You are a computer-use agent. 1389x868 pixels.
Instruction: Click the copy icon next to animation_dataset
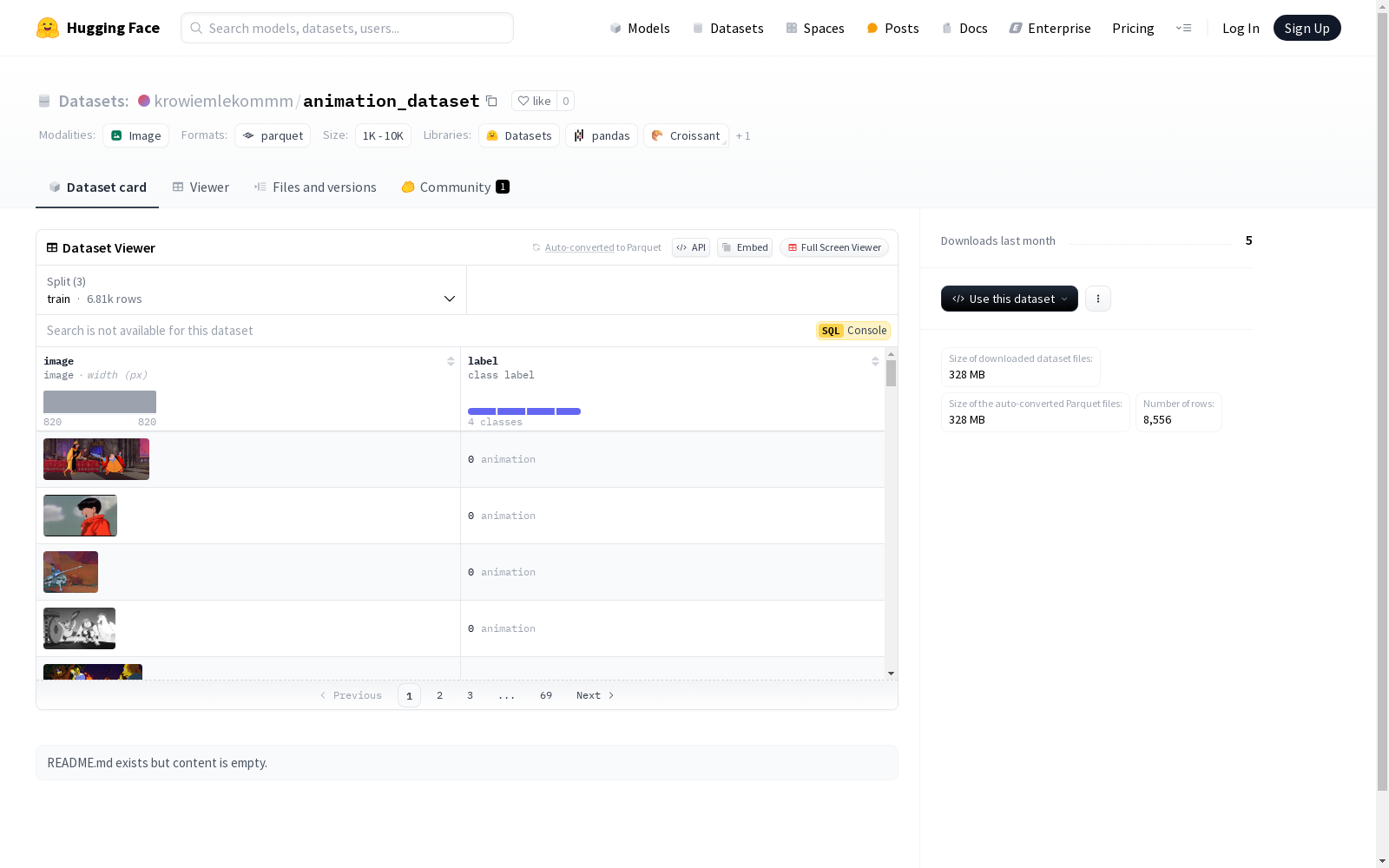pos(491,101)
